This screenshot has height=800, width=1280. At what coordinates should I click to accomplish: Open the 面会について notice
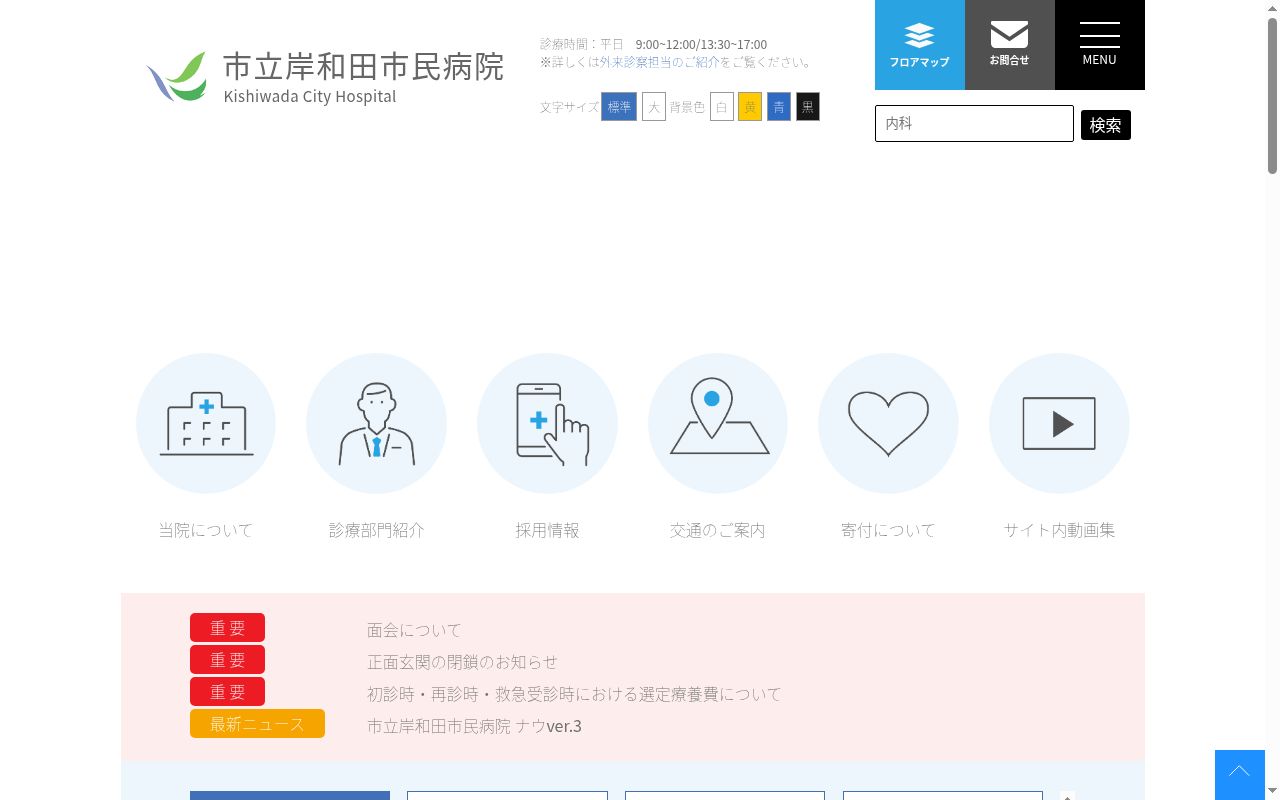(x=414, y=630)
